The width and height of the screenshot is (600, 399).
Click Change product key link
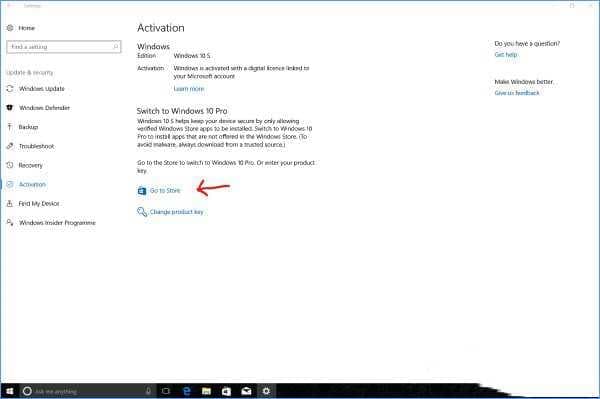[x=176, y=212]
